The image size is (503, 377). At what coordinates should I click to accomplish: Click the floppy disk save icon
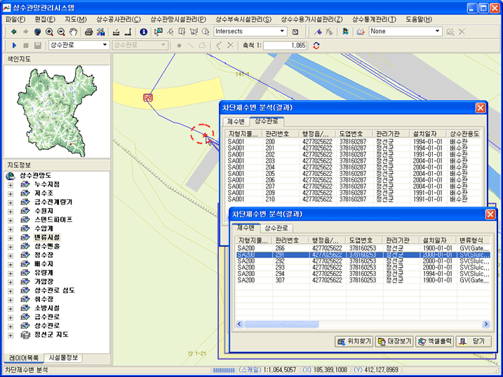point(37,45)
